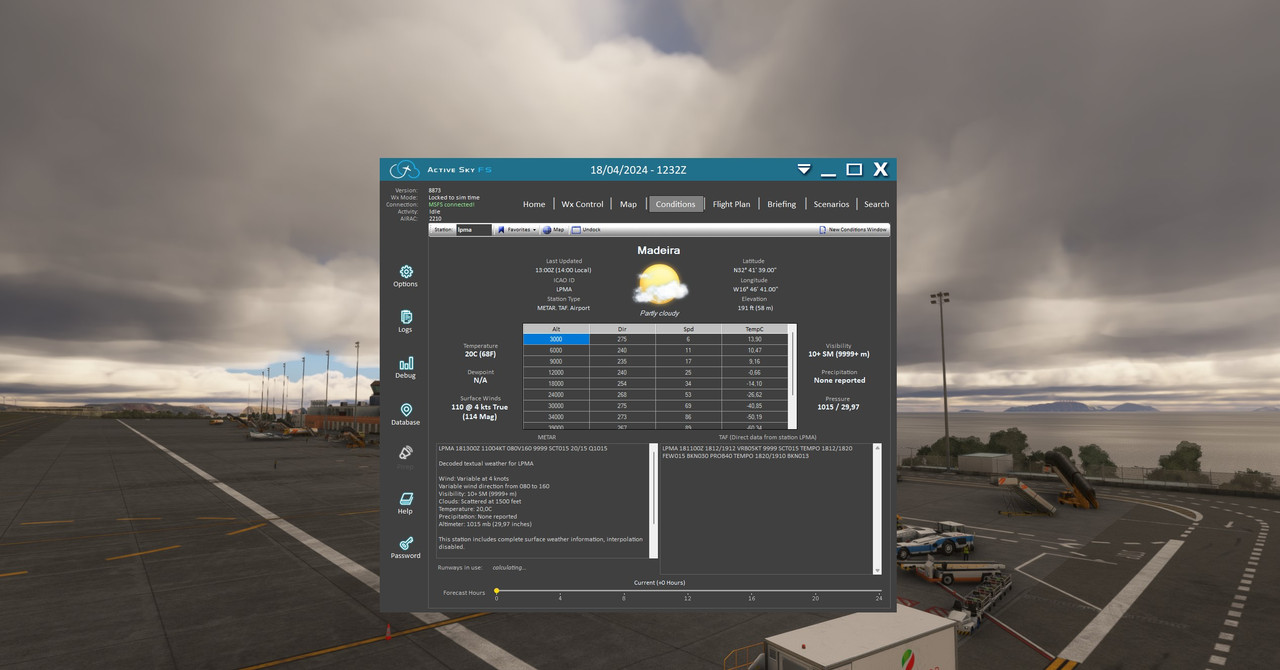Click the TAF text starting LPMA 181100Z
1280x670 pixels.
pyautogui.click(x=757, y=452)
